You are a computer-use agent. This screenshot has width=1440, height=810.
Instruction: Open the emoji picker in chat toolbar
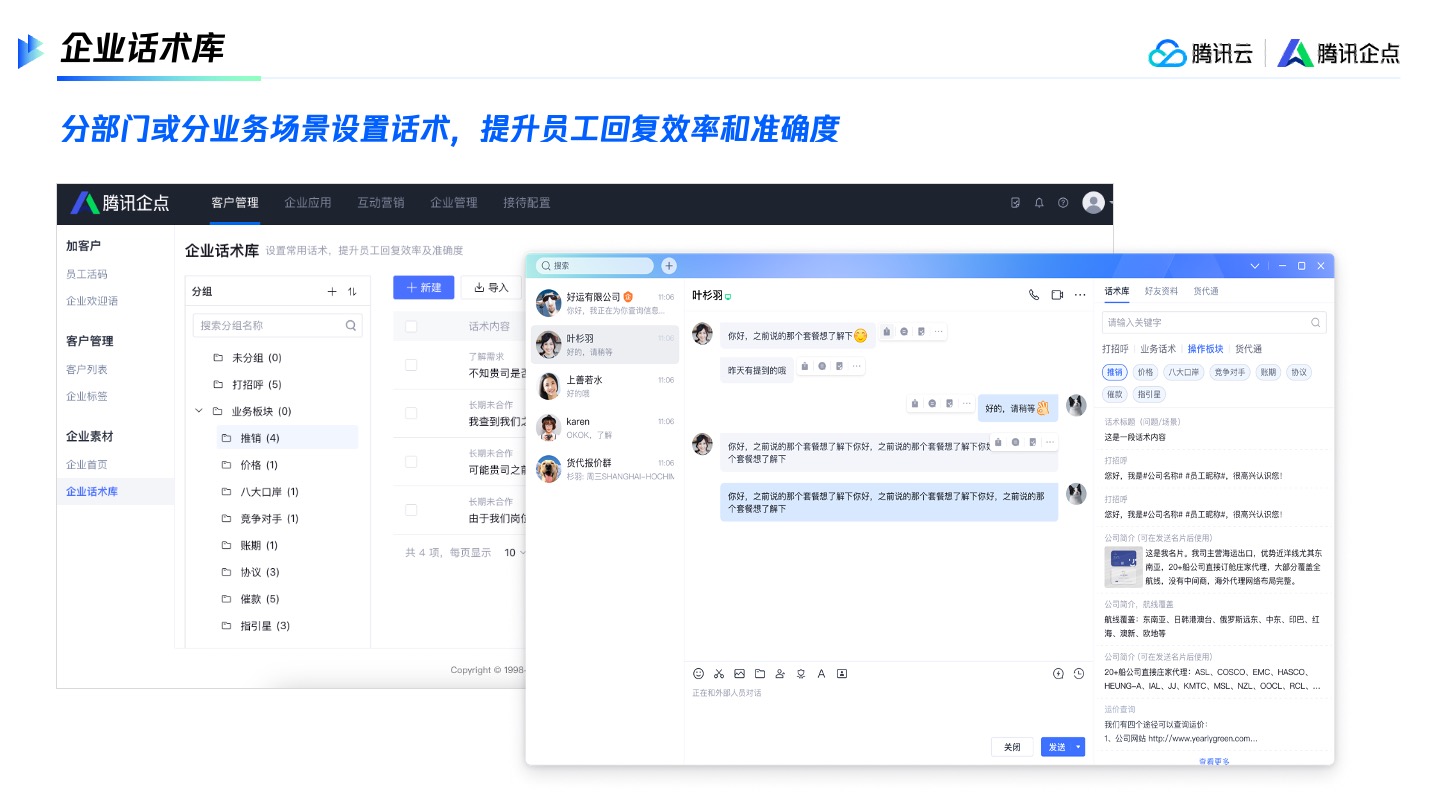[699, 674]
